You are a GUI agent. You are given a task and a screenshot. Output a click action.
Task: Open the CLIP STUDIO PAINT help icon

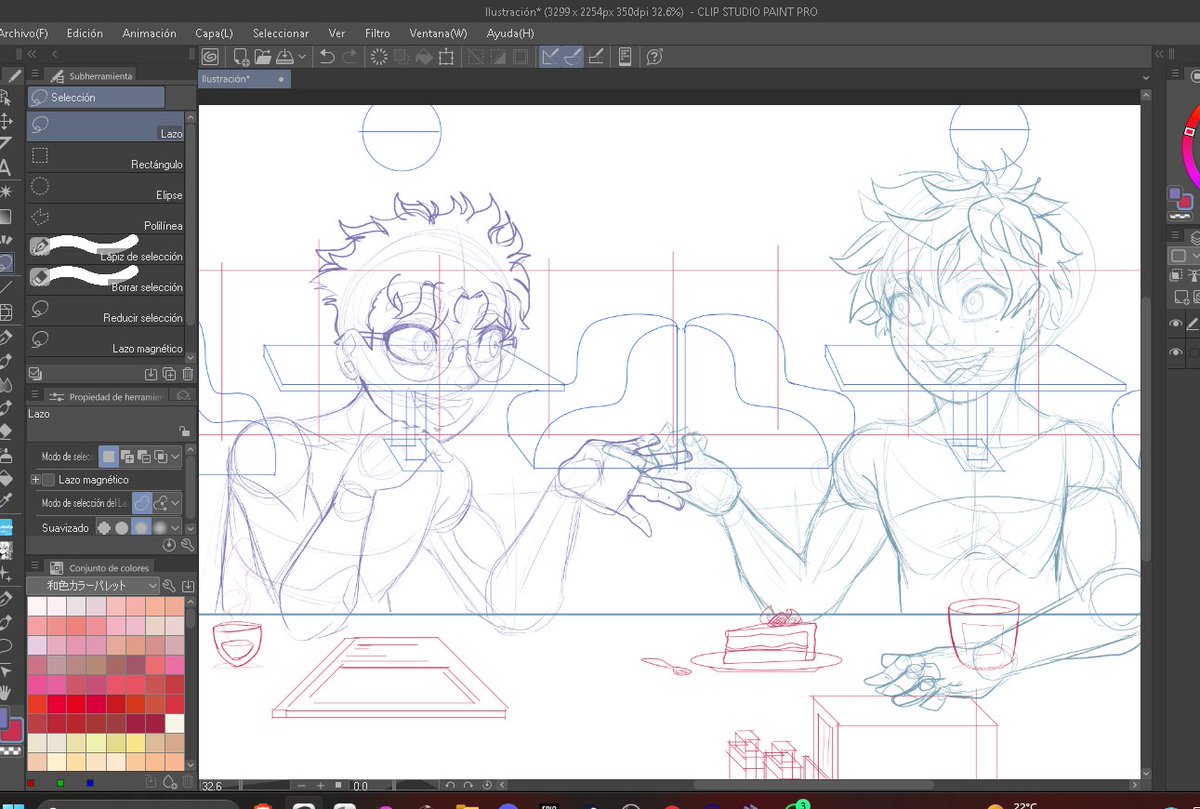654,57
